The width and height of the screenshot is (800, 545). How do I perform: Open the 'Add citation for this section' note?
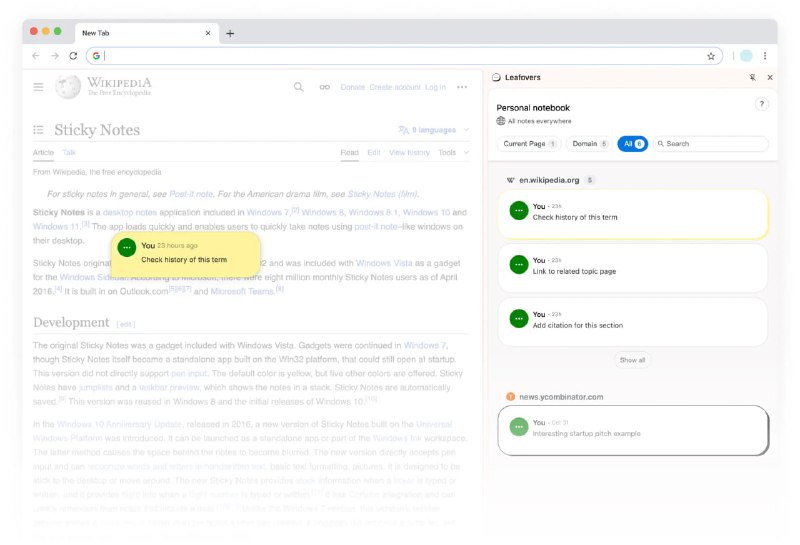633,321
